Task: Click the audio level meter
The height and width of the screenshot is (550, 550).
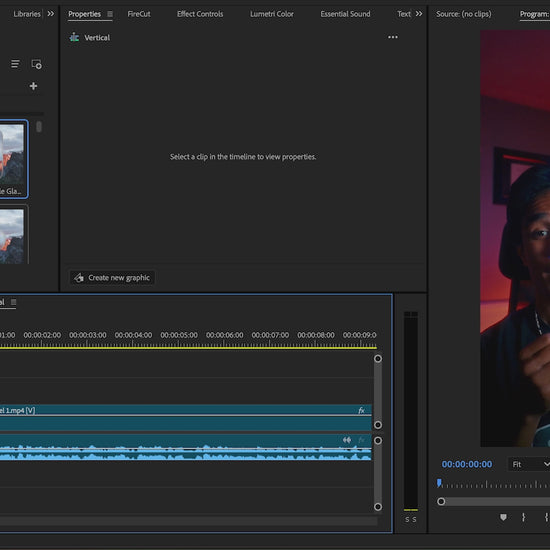Action: click(x=411, y=411)
